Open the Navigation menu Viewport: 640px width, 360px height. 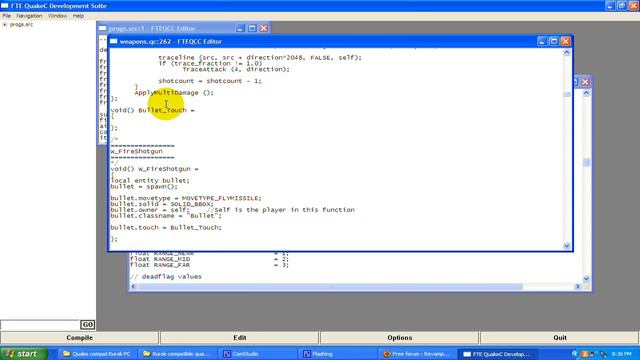coord(29,16)
